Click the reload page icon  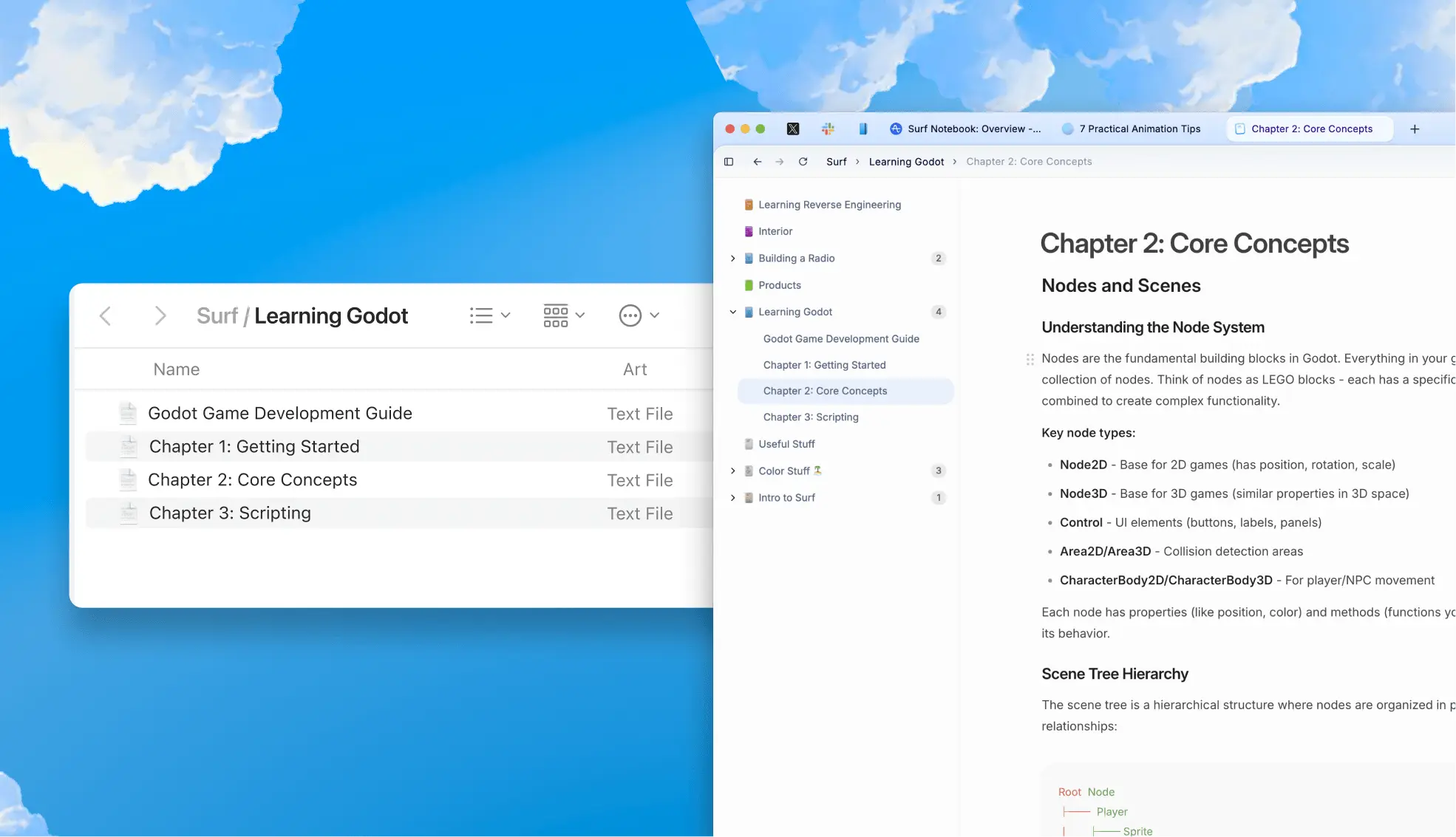803,162
